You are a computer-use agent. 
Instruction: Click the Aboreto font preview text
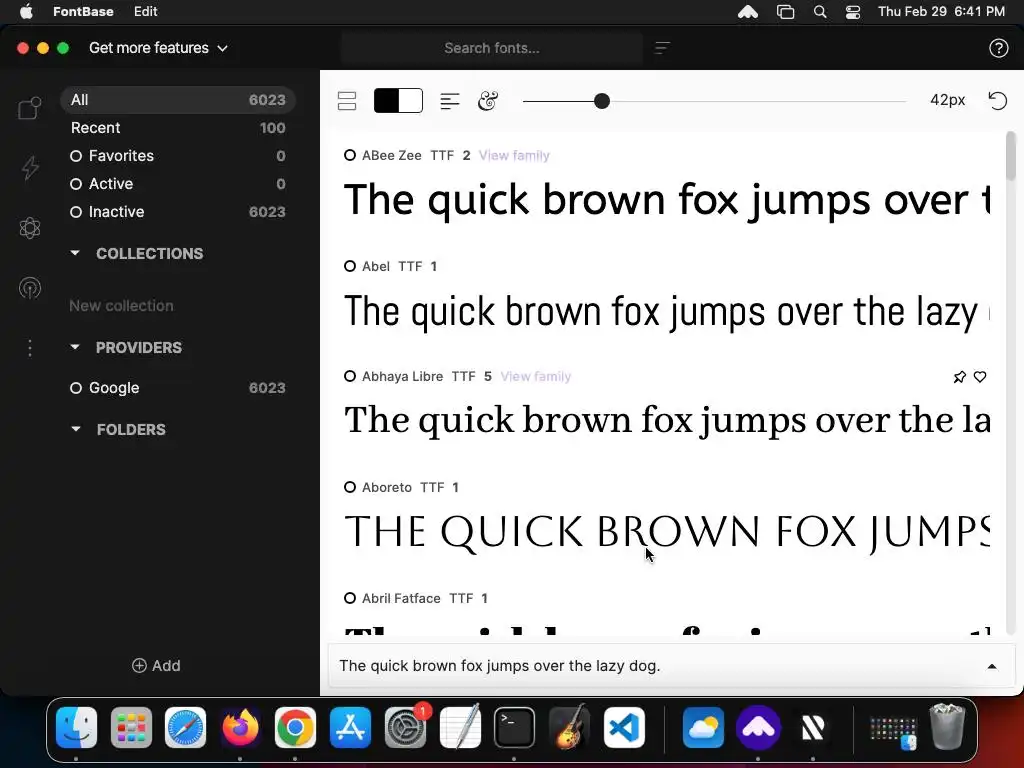click(667, 531)
